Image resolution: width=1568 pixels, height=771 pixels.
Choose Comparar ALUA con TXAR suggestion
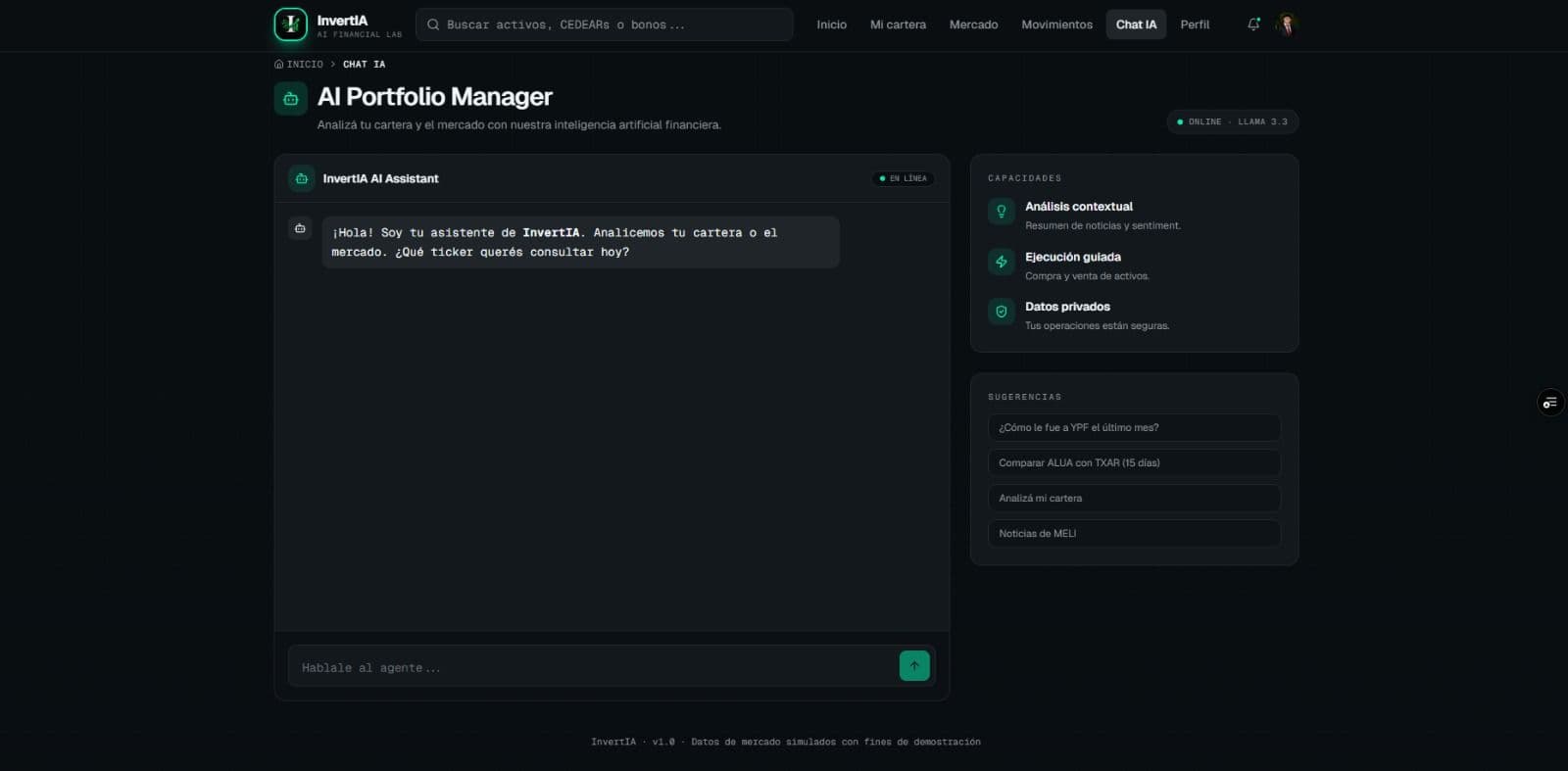[1134, 462]
